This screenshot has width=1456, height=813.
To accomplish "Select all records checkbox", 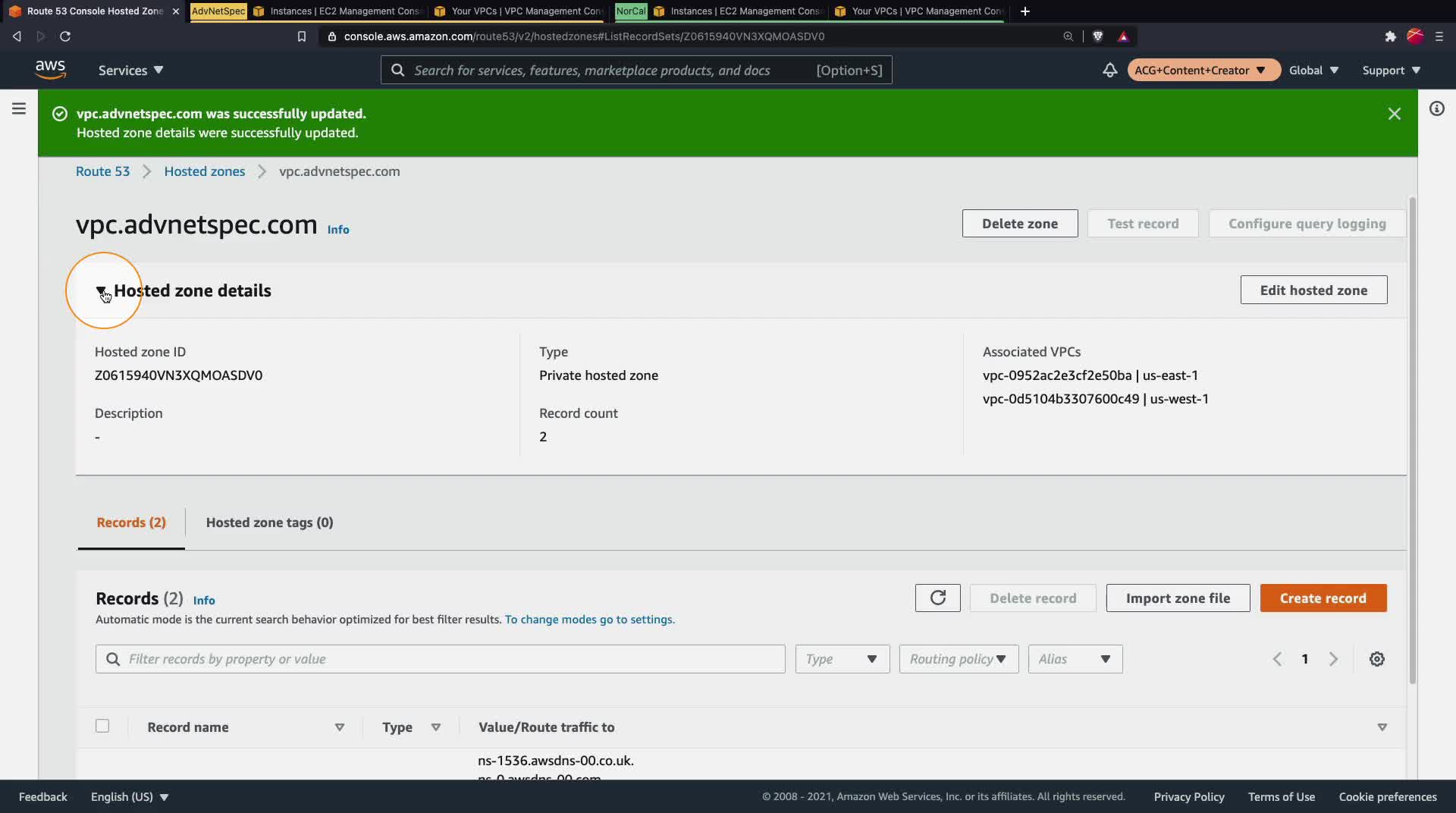I will click(x=102, y=726).
